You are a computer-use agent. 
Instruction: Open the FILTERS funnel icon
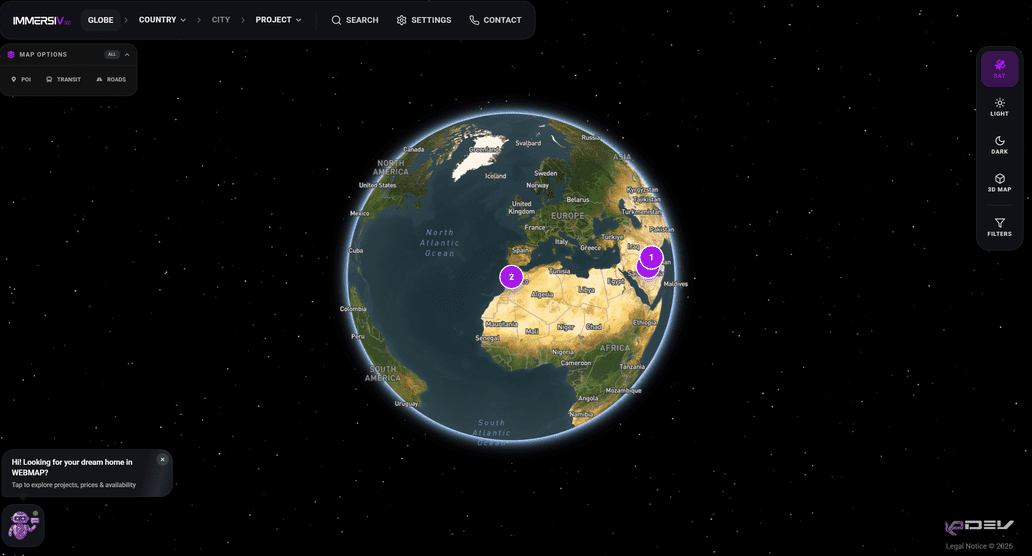[x=999, y=227]
